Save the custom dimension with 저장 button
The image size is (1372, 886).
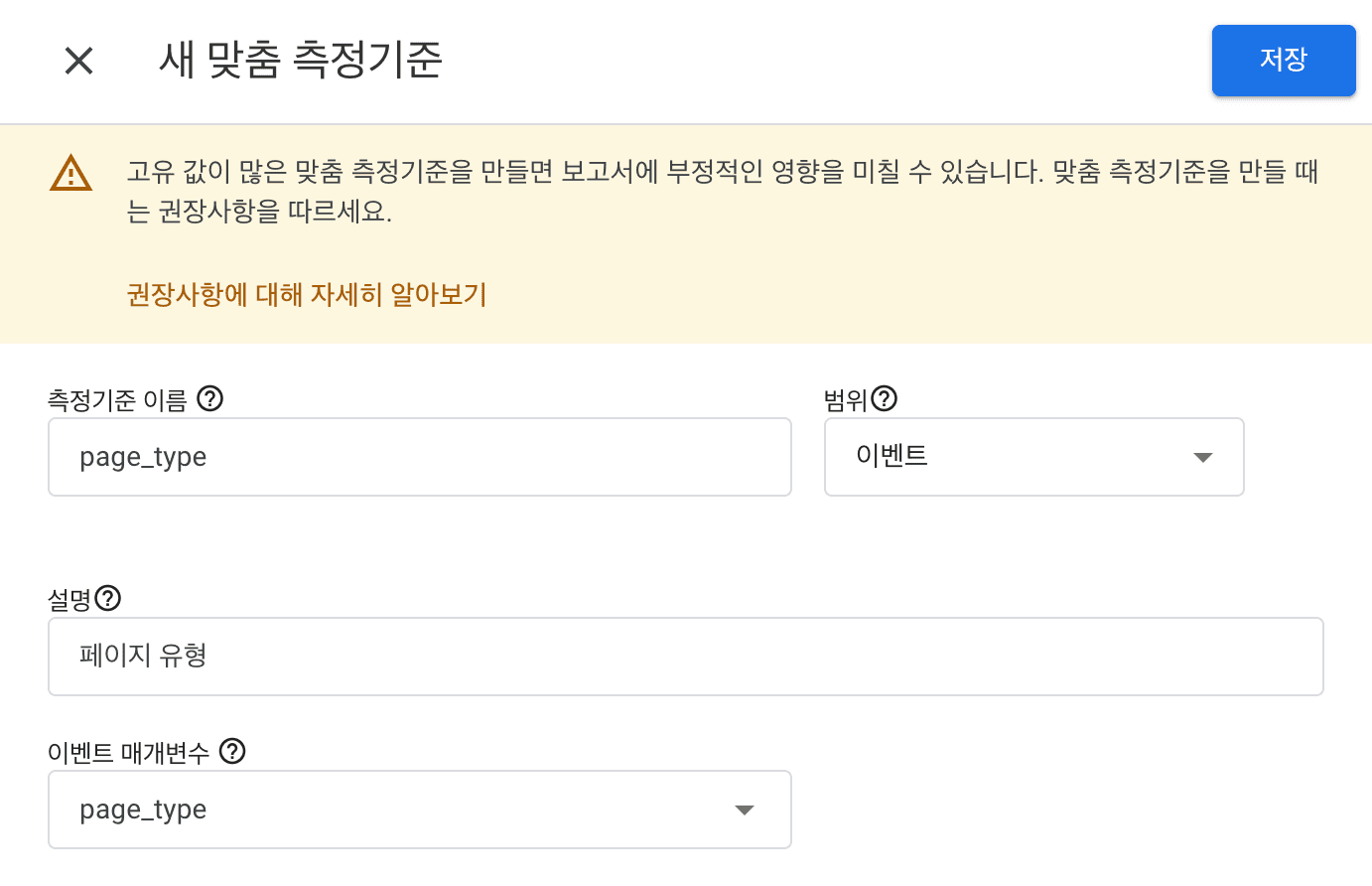click(x=1284, y=61)
